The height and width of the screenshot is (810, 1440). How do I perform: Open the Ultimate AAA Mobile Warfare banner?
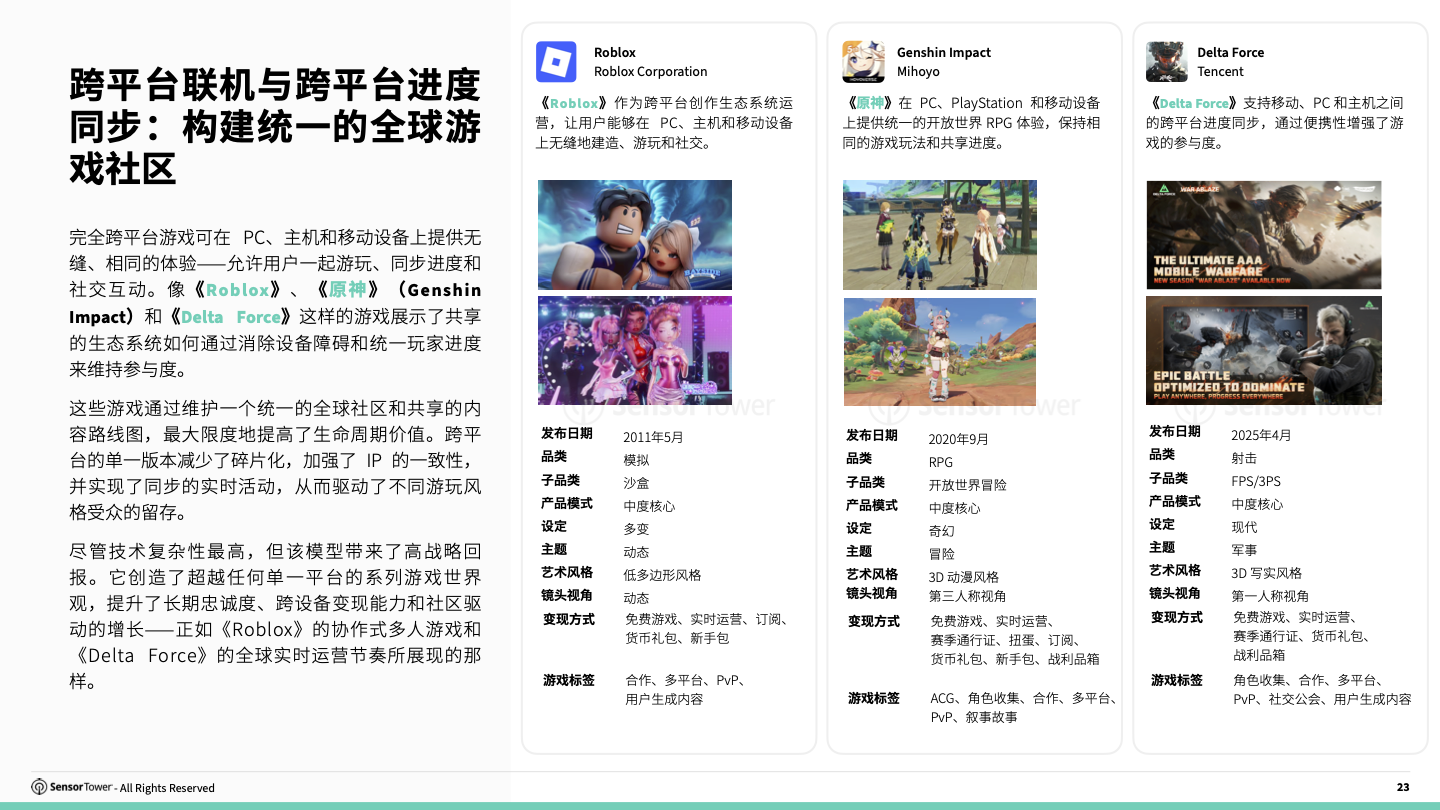tap(1264, 235)
